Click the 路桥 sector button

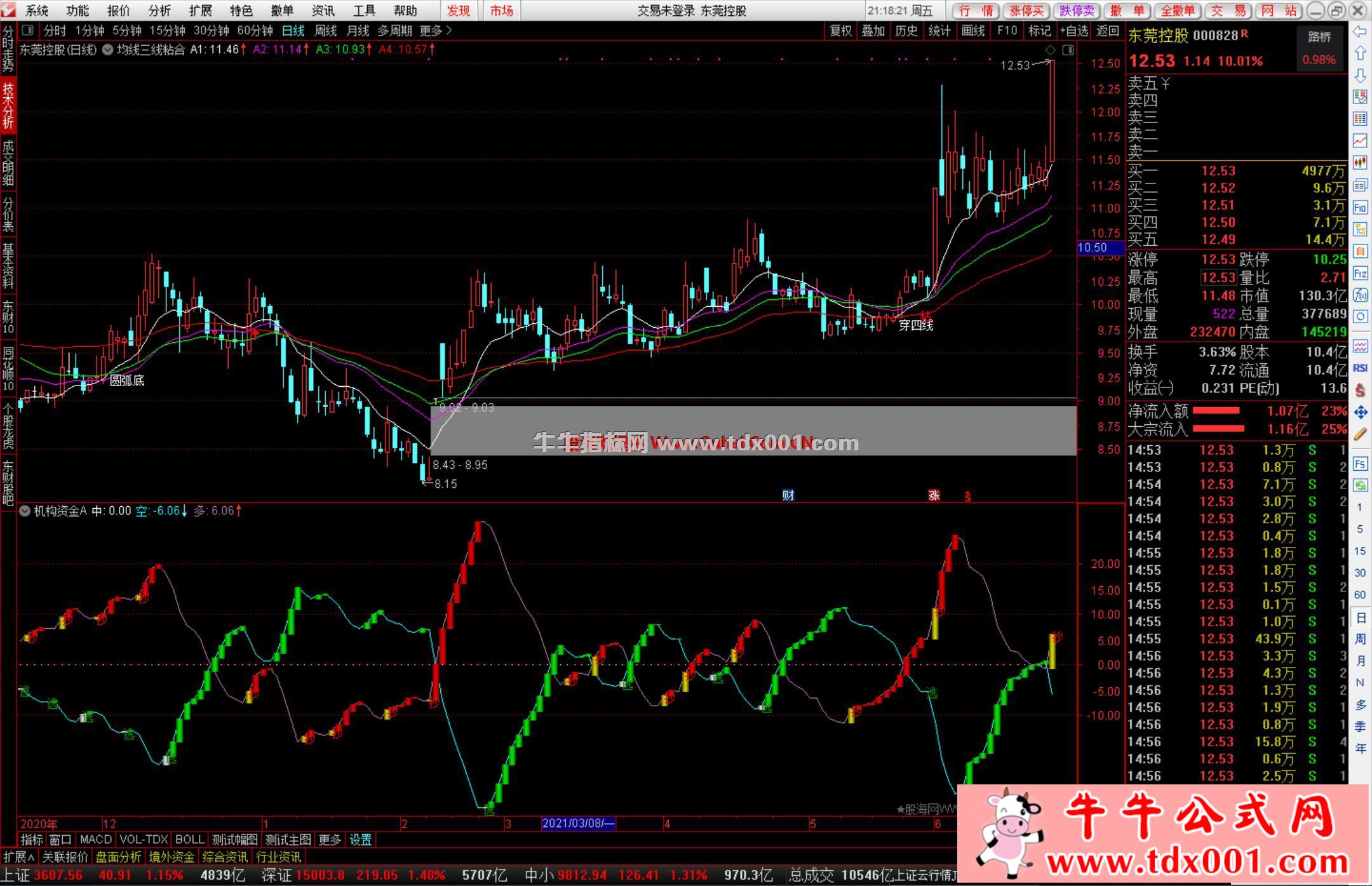coord(1319,37)
